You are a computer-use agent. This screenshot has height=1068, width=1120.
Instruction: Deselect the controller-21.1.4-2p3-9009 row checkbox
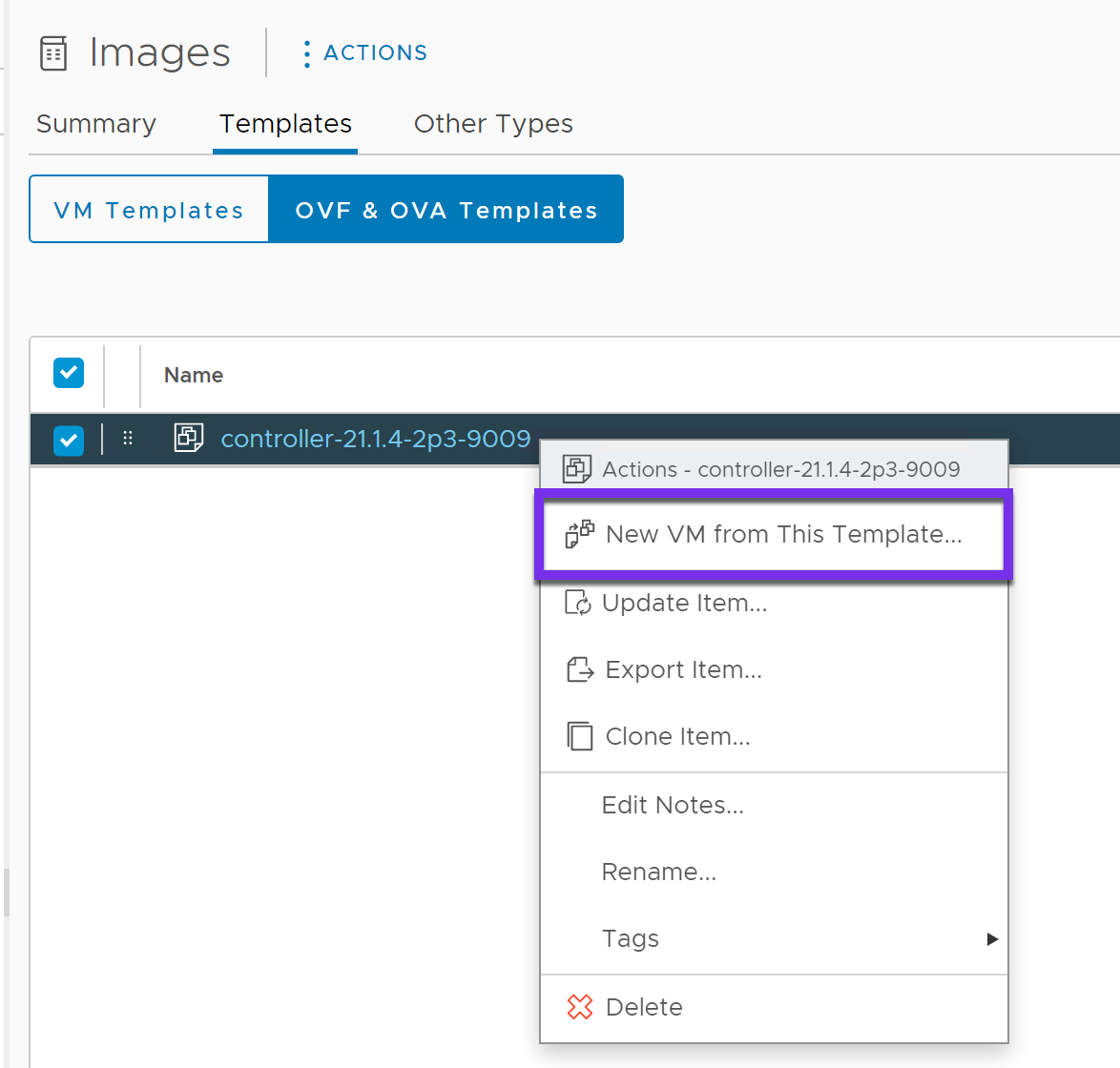(68, 441)
